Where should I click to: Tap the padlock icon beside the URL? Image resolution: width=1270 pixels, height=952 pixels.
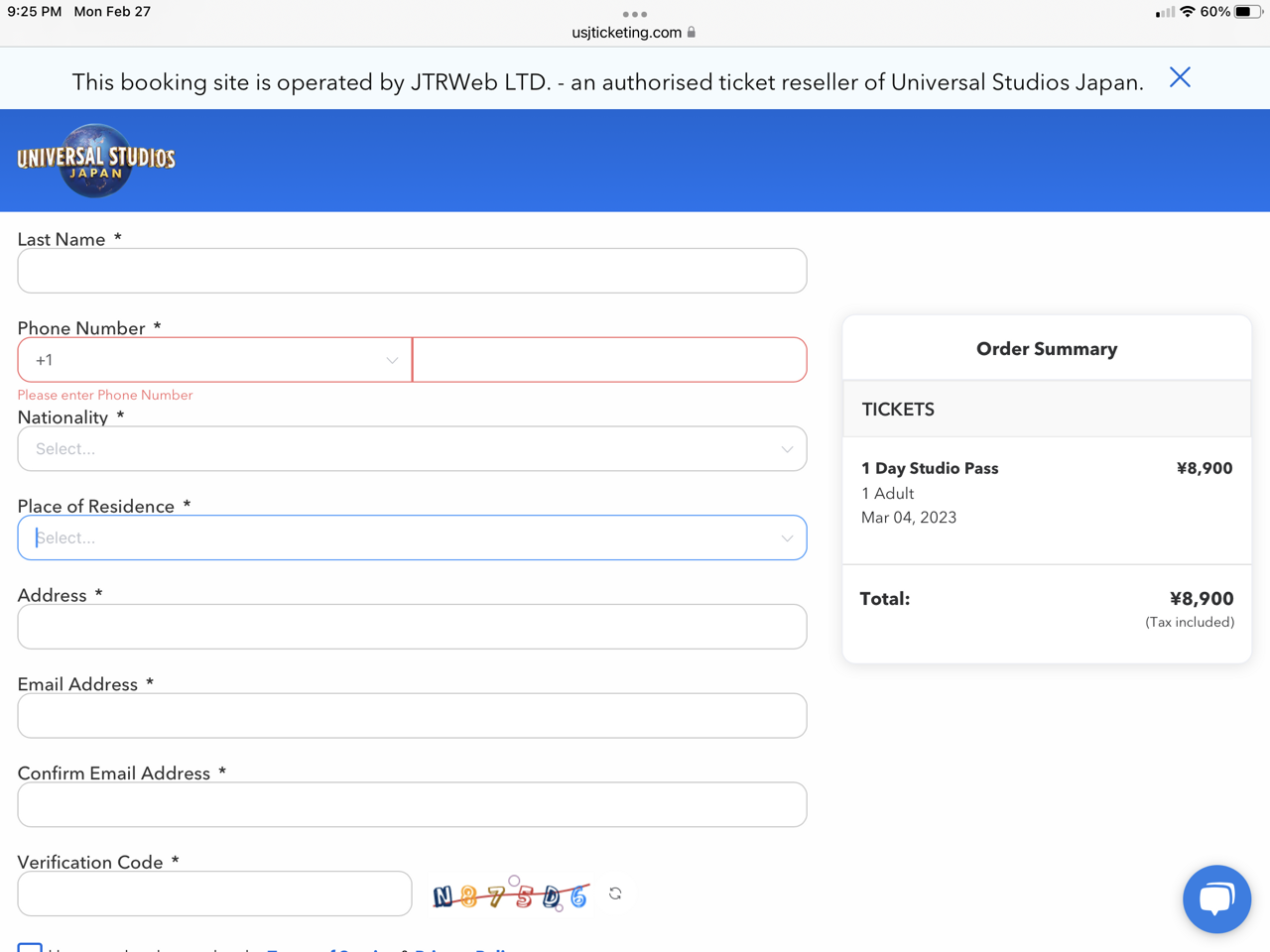[x=692, y=33]
